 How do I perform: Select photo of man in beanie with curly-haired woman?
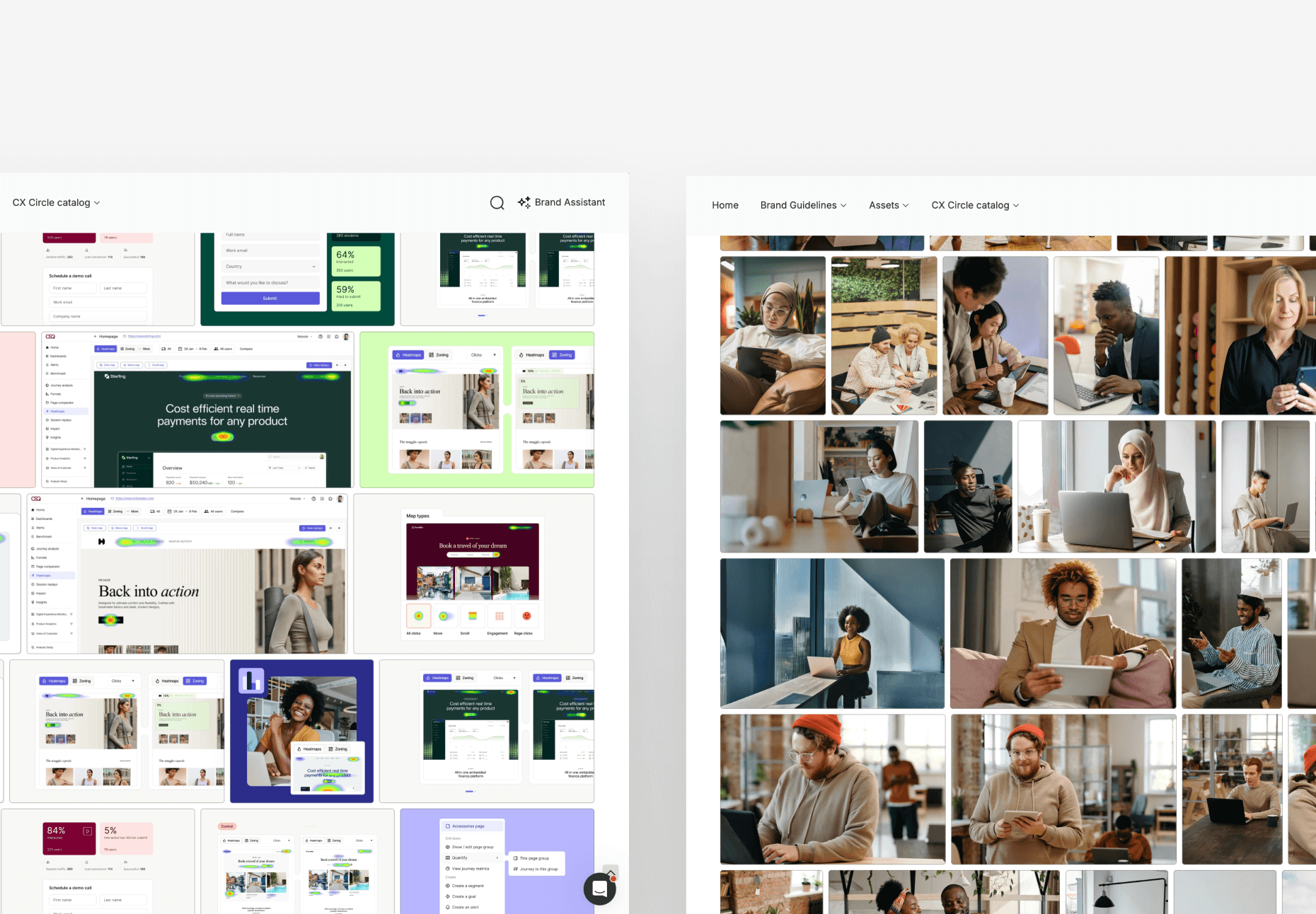pos(884,335)
